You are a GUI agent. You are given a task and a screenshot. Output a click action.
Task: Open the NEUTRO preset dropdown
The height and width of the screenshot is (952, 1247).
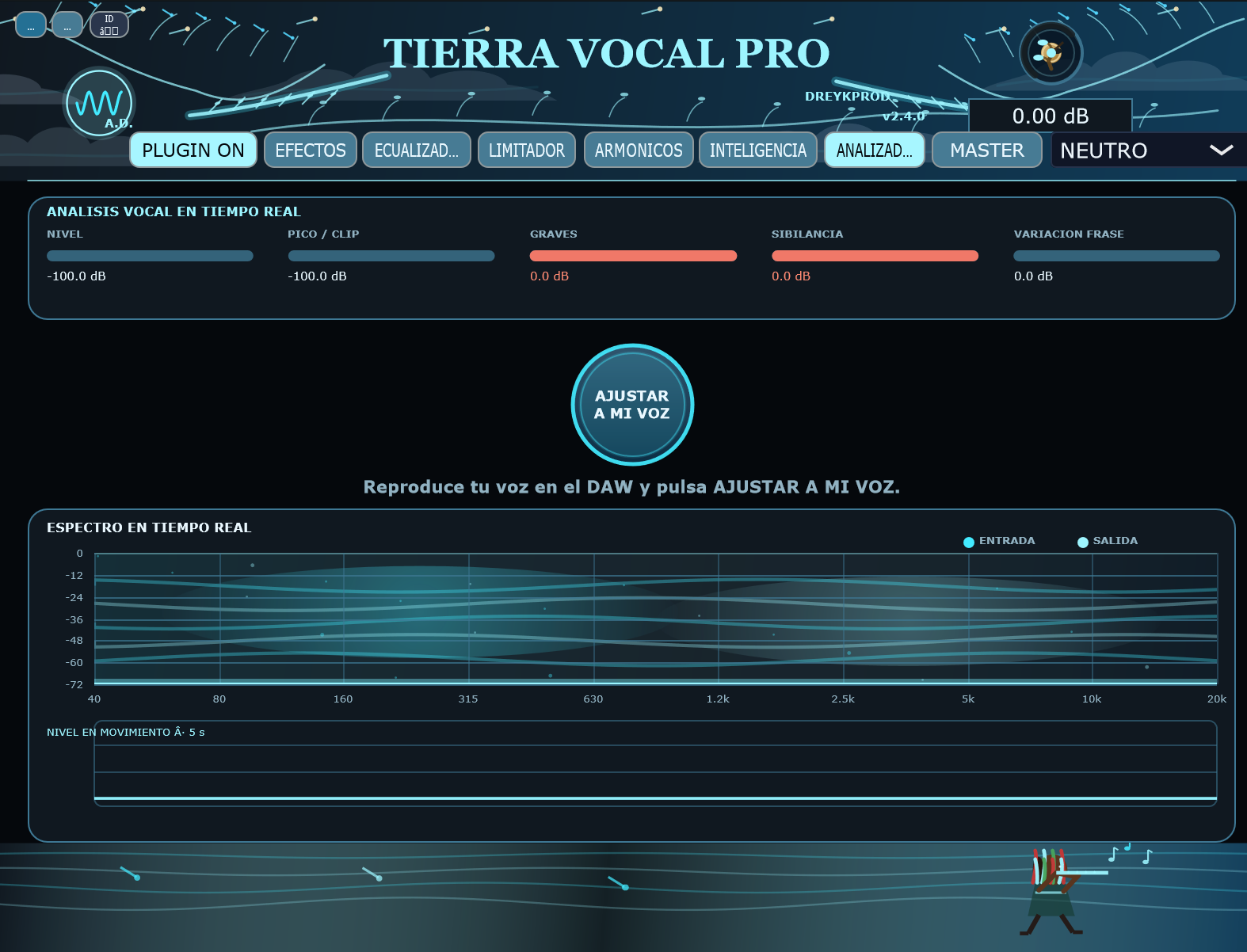pyautogui.click(x=1148, y=150)
